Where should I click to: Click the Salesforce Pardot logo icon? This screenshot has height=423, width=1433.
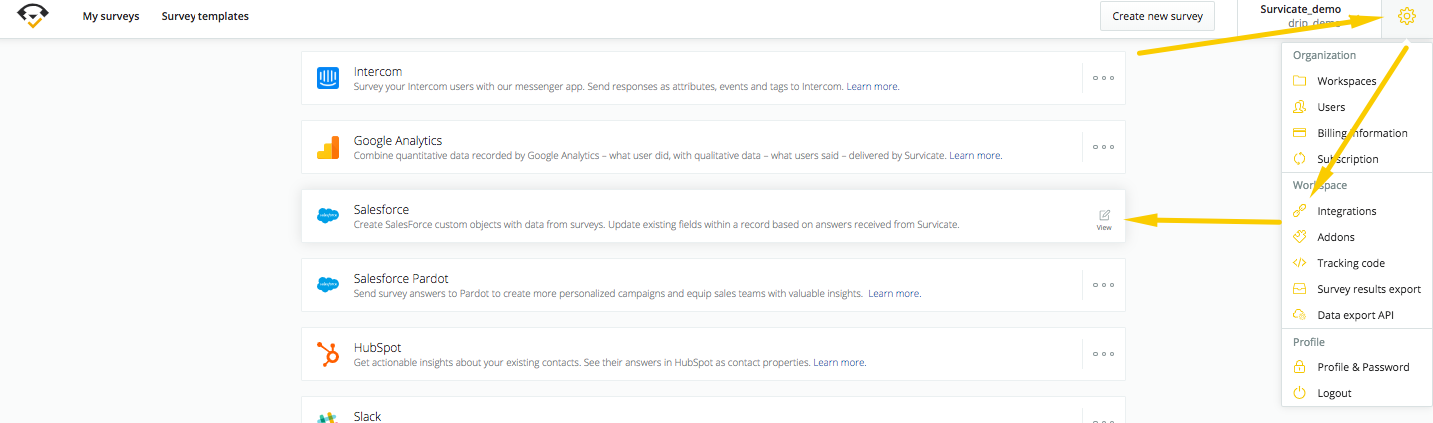point(328,285)
